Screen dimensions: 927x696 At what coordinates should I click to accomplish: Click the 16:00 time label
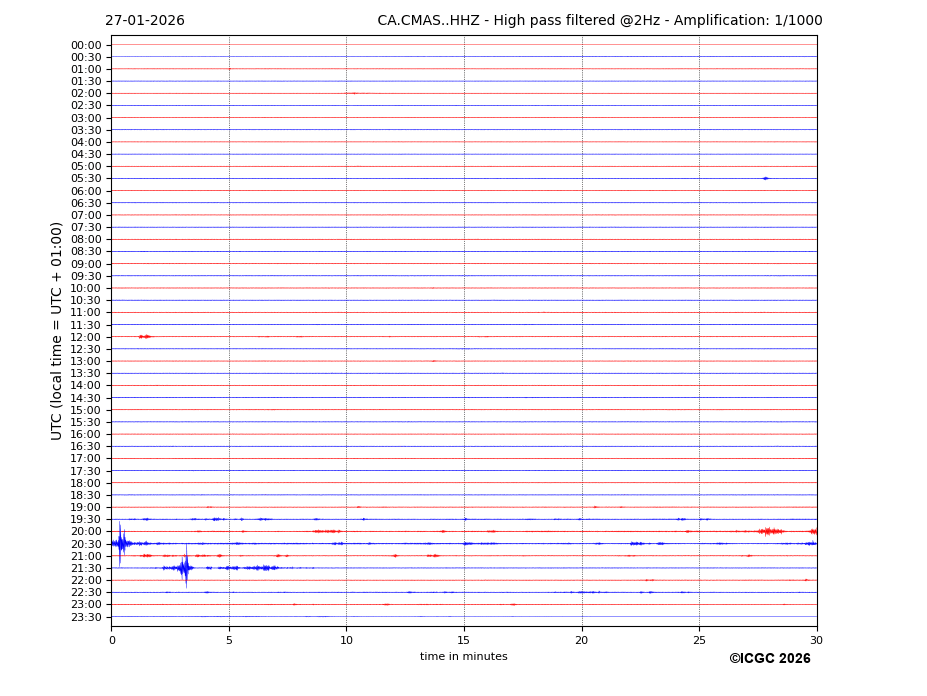[86, 434]
